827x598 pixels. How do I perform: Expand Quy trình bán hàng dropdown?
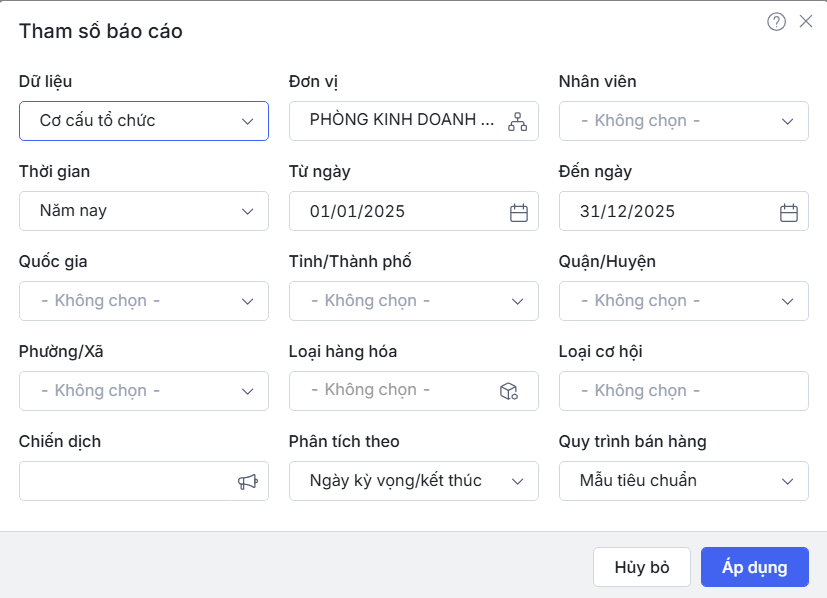pyautogui.click(x=684, y=481)
